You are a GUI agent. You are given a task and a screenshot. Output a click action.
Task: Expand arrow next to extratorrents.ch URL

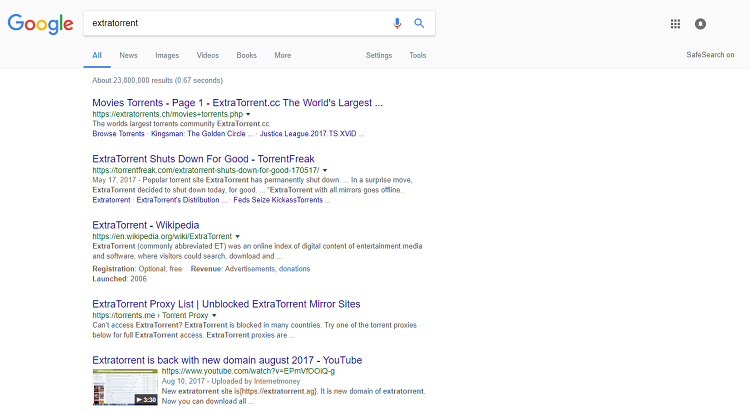point(248,114)
